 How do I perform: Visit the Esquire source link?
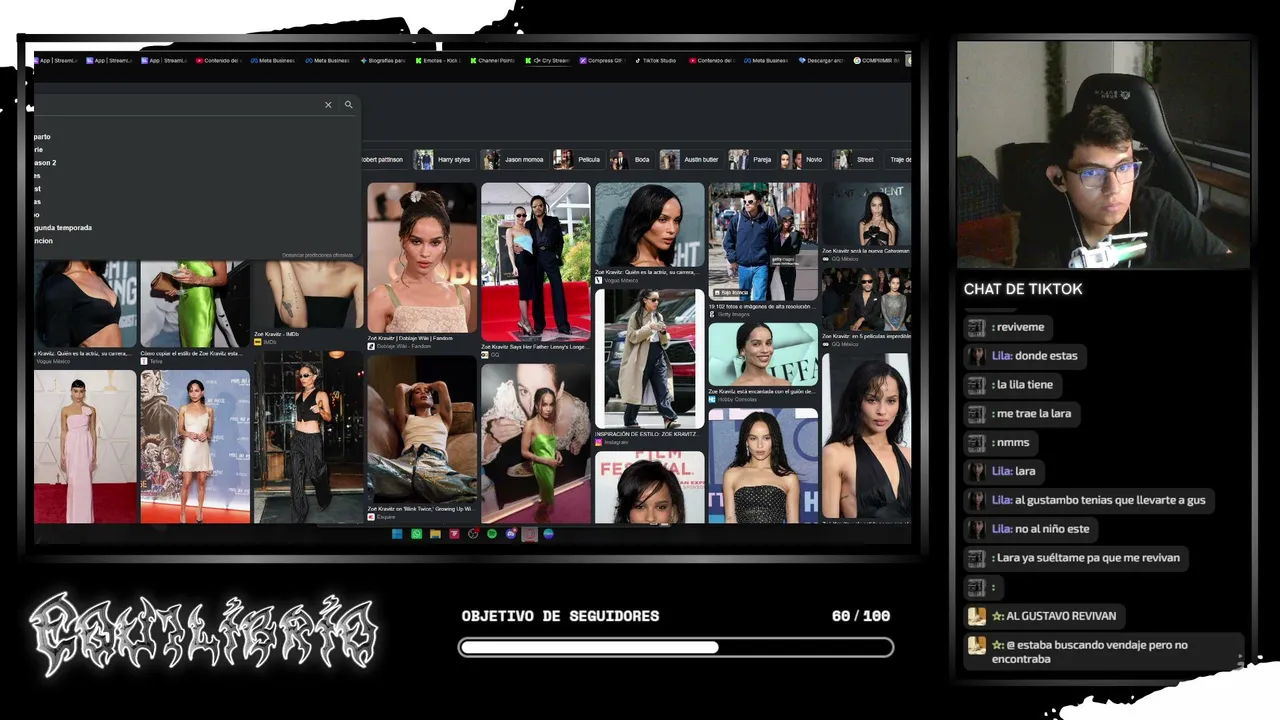click(x=382, y=517)
